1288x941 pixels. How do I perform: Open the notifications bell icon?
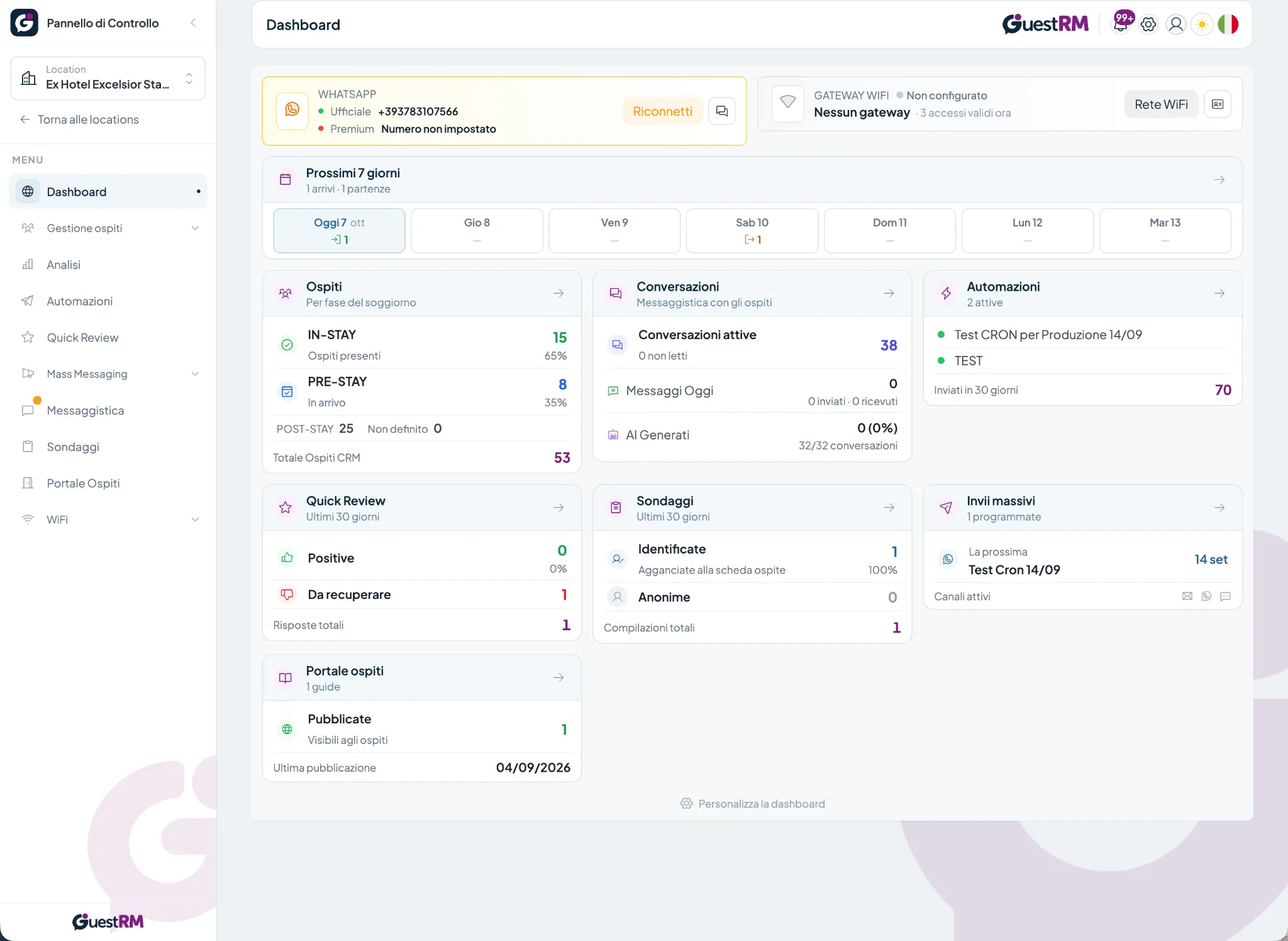pyautogui.click(x=1121, y=24)
